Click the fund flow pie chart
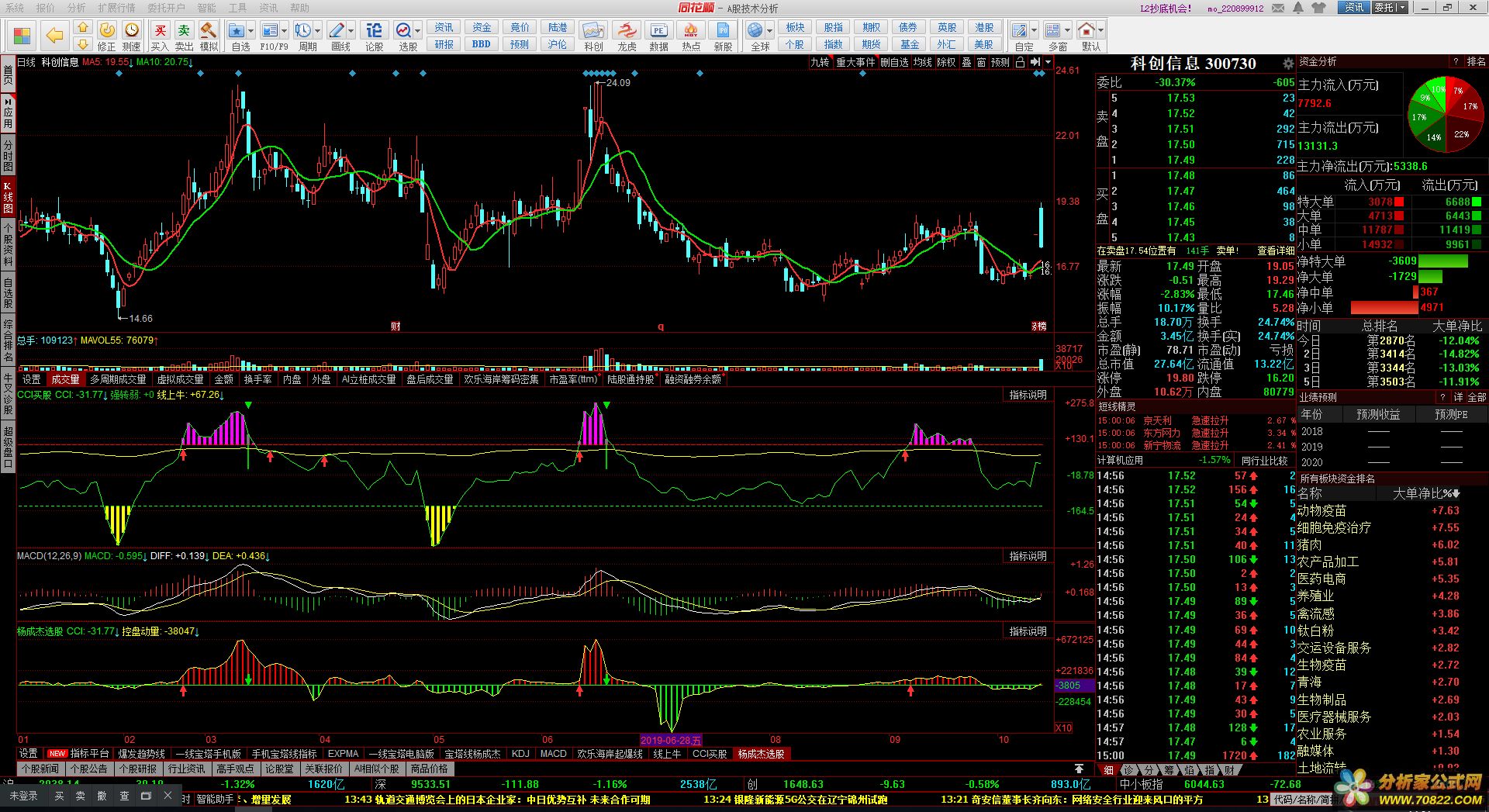 tap(1446, 115)
